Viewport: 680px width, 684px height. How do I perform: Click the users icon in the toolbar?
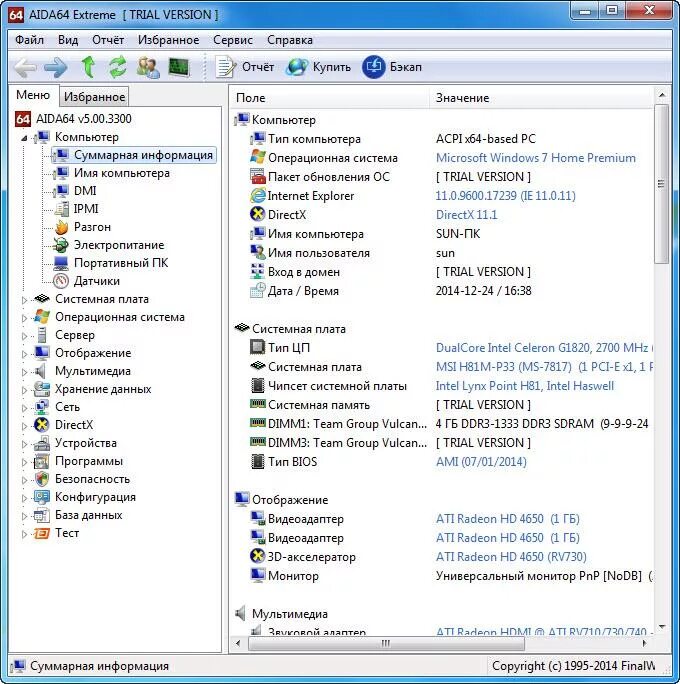pyautogui.click(x=148, y=67)
